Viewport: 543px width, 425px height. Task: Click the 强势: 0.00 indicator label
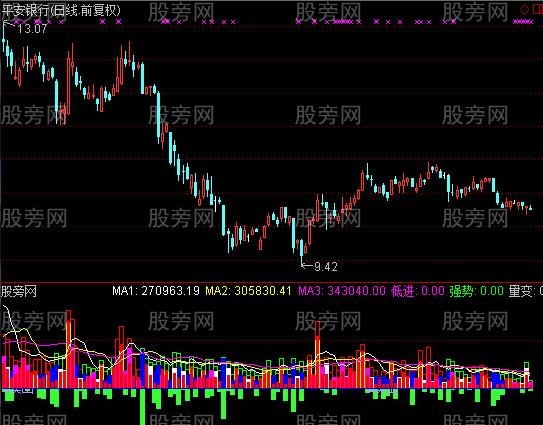point(477,291)
